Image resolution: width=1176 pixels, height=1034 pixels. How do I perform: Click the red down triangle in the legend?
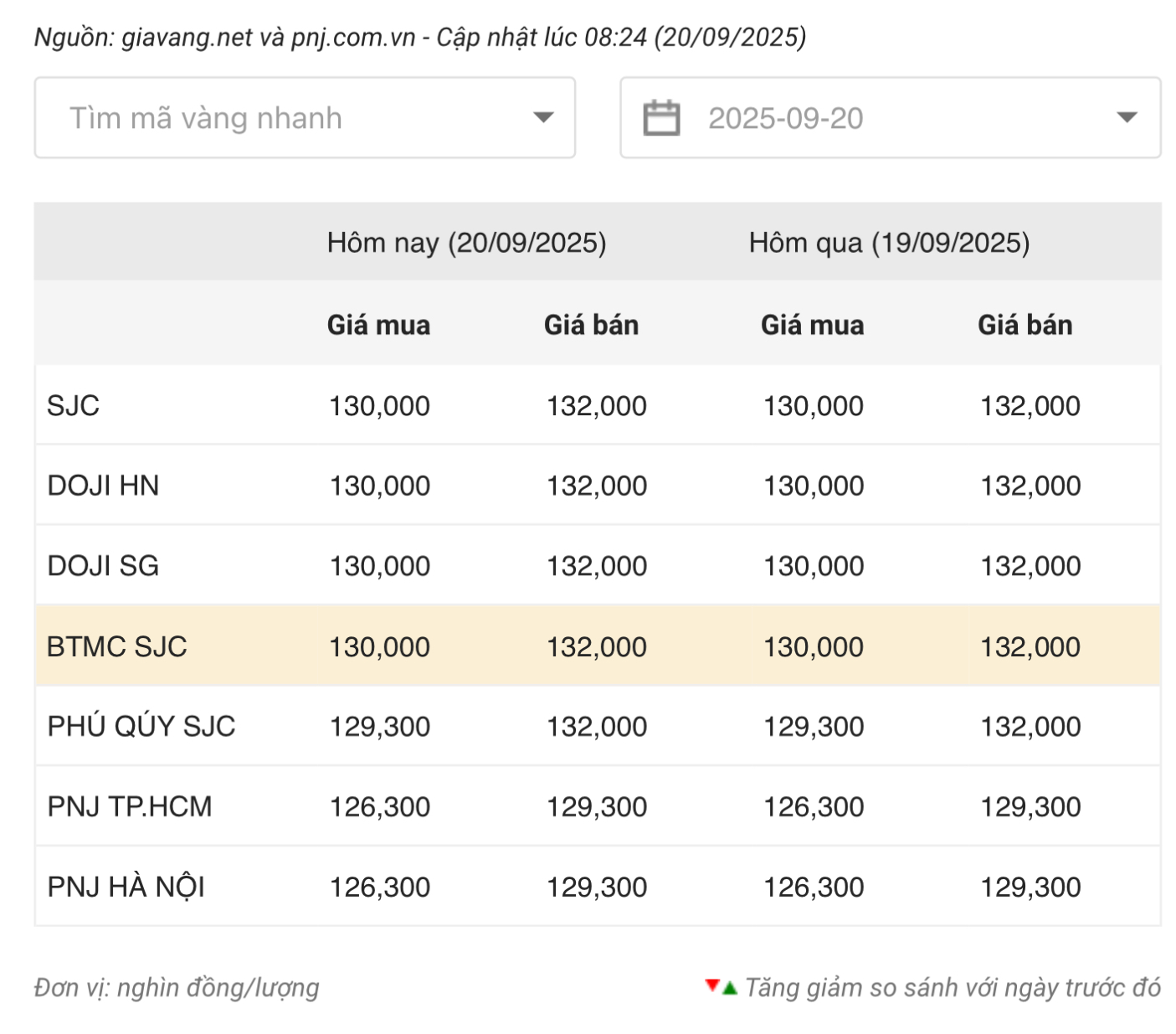coord(712,985)
